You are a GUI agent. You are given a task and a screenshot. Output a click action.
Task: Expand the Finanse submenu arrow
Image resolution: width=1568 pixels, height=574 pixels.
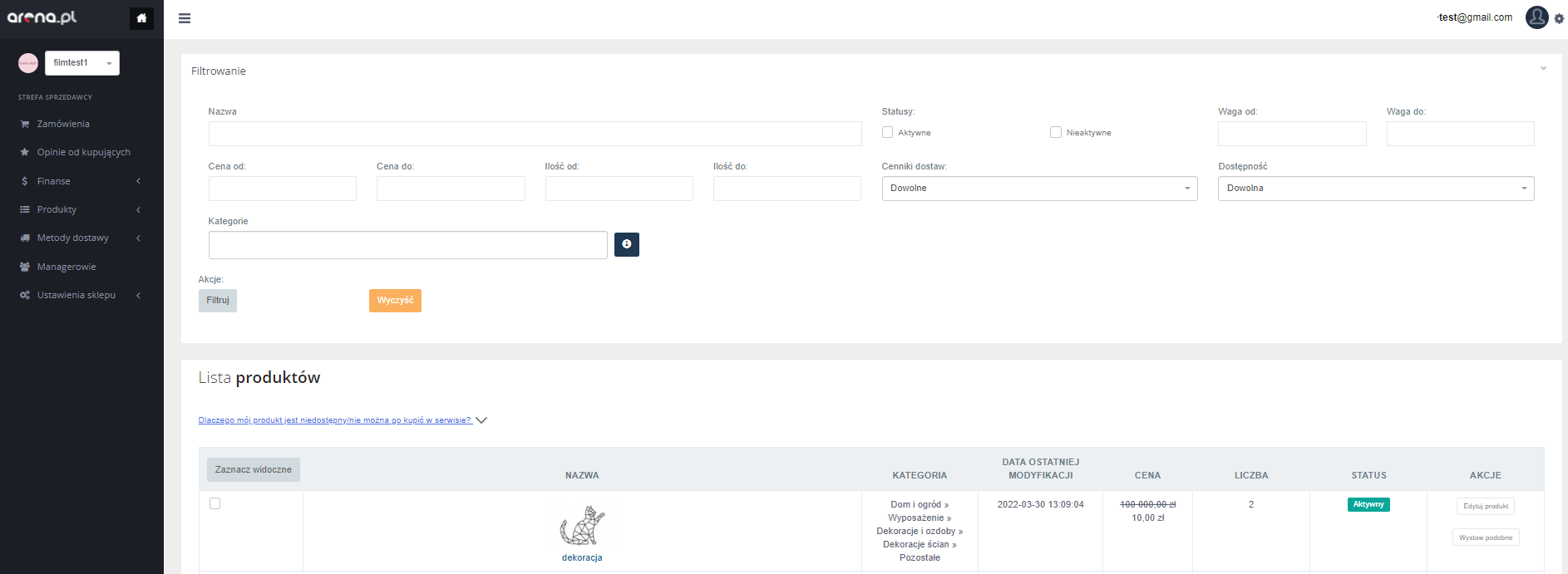click(138, 181)
